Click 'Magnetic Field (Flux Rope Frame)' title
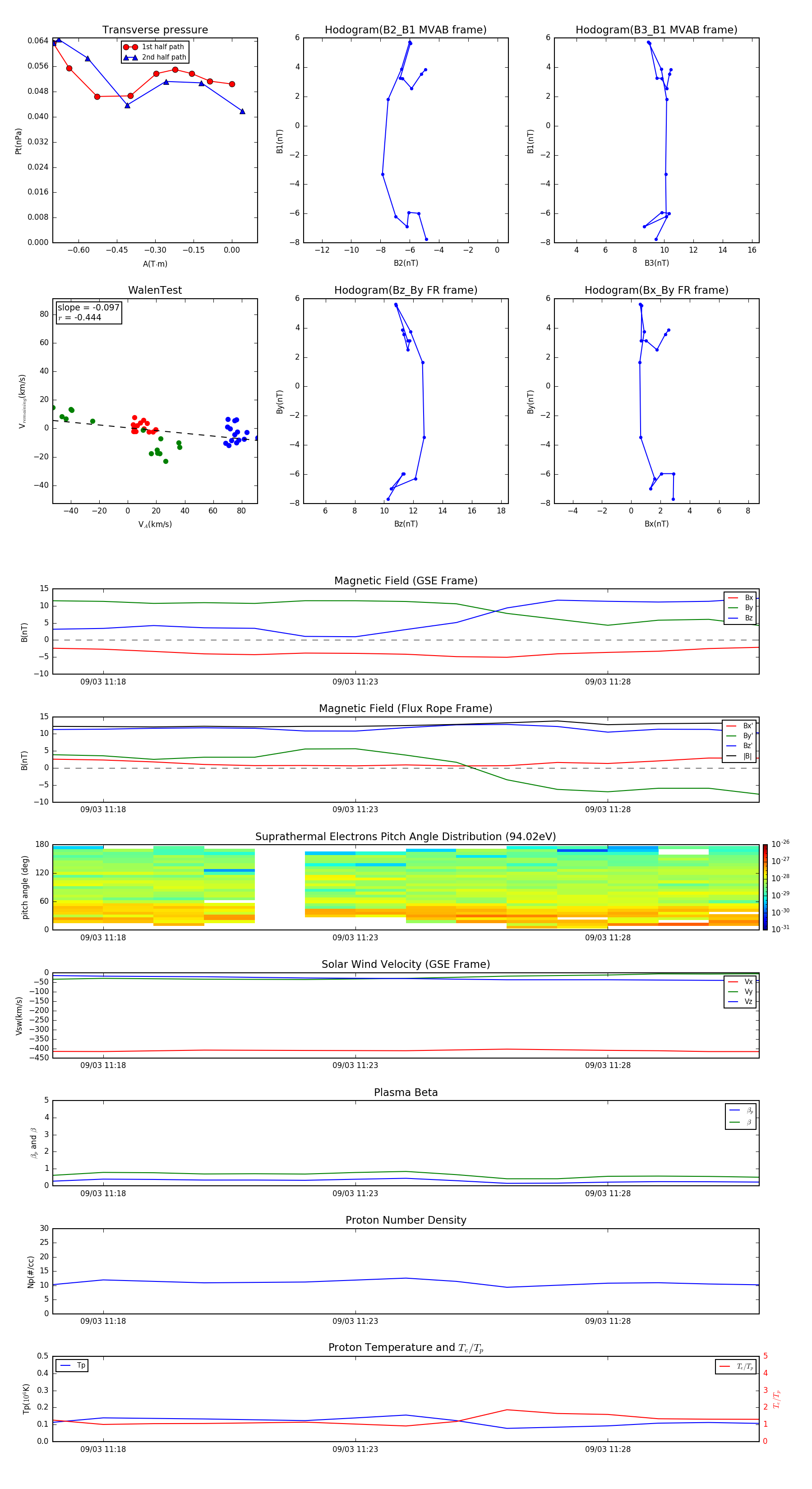Viewport: 812px width, 1489px height. click(406, 709)
